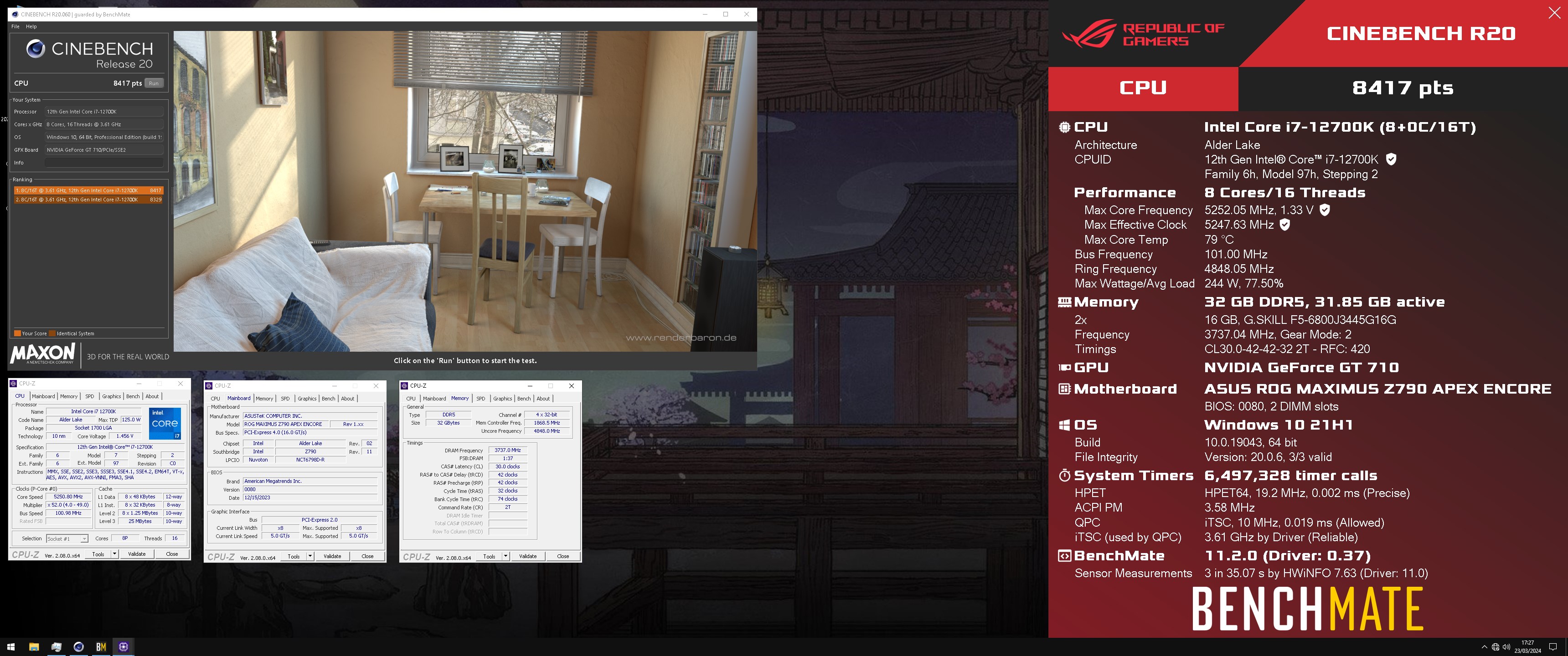The height and width of the screenshot is (656, 1568).
Task: Click the Run button next to 8417 pts
Action: tap(154, 83)
